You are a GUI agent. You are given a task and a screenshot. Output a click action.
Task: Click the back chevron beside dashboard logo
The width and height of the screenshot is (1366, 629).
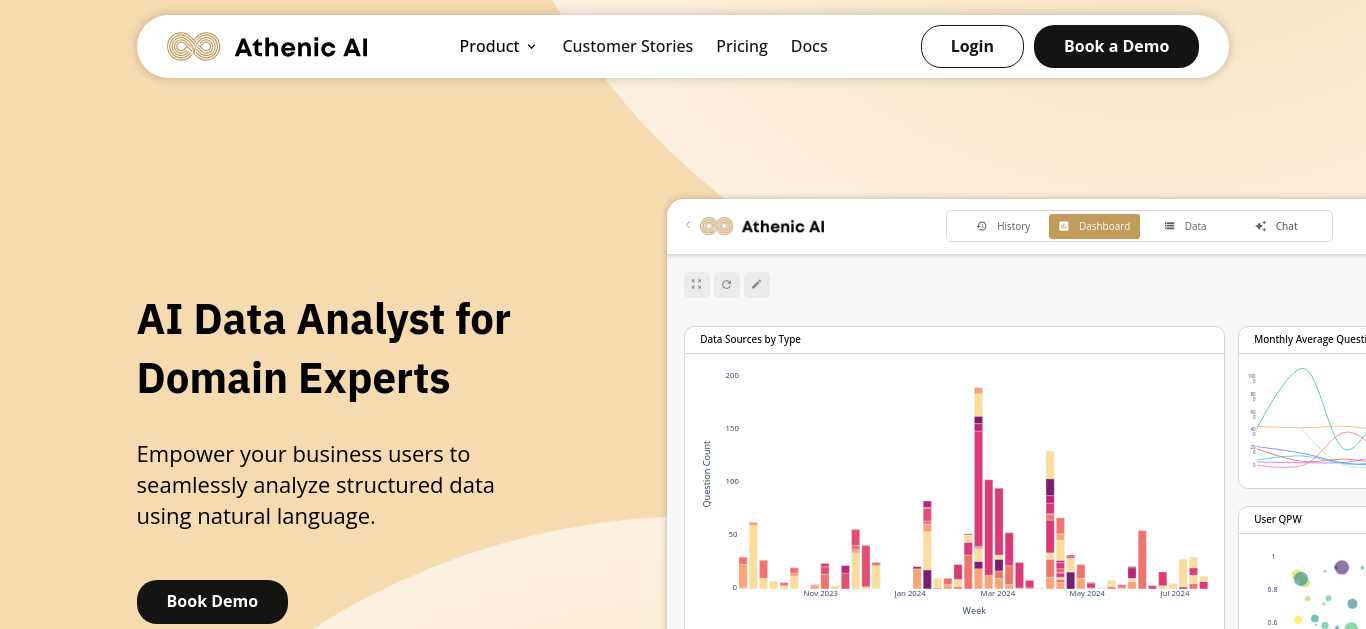click(688, 225)
